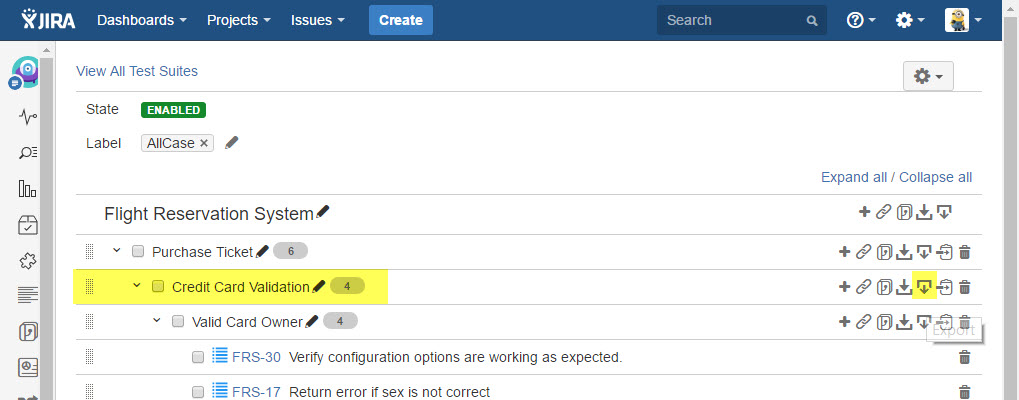Edit the Flight Reservation System name via pencil

(323, 213)
